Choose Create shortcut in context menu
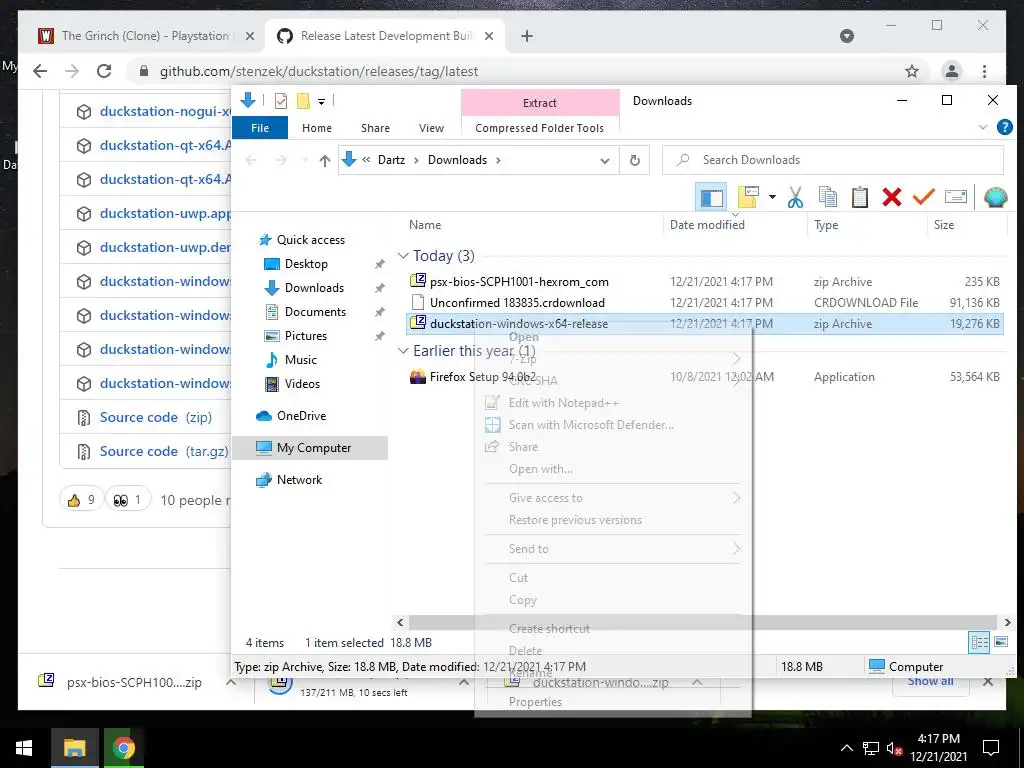Viewport: 1024px width, 768px height. pyautogui.click(x=549, y=629)
